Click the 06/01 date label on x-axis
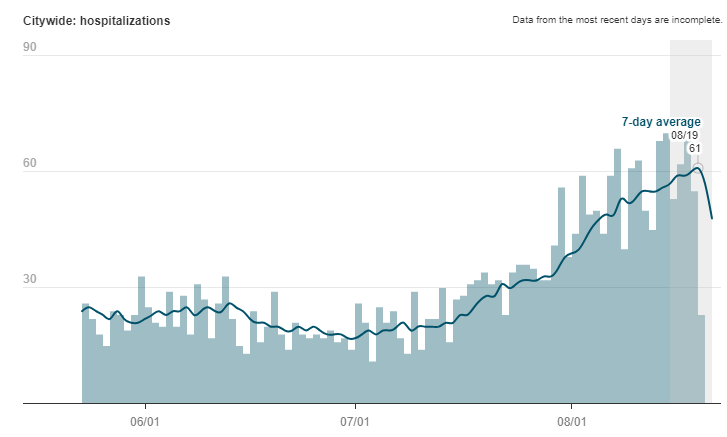 click(x=146, y=422)
